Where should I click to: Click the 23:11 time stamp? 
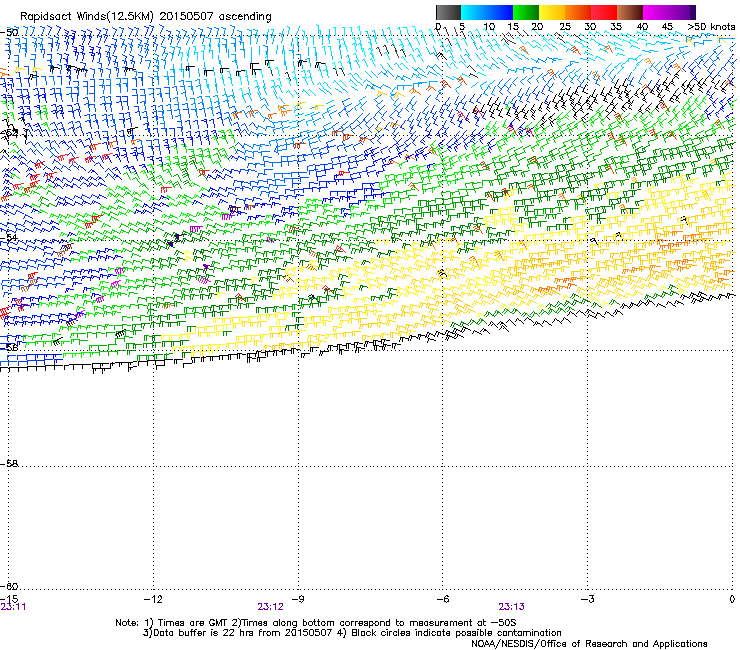[13, 607]
